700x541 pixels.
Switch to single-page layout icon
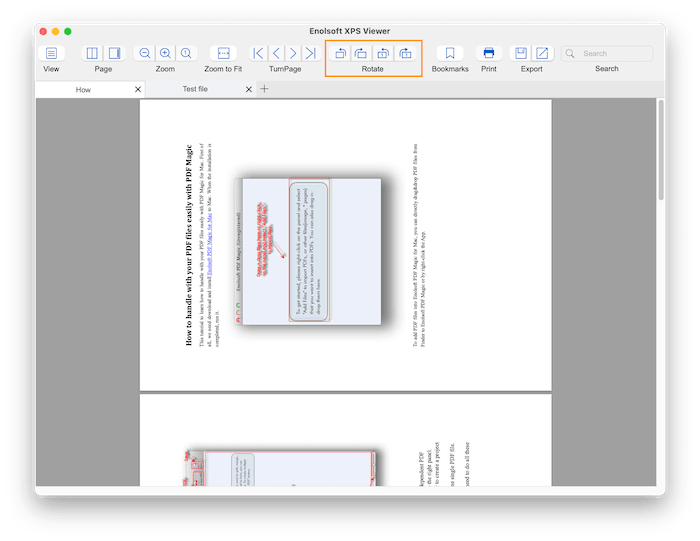tap(114, 53)
